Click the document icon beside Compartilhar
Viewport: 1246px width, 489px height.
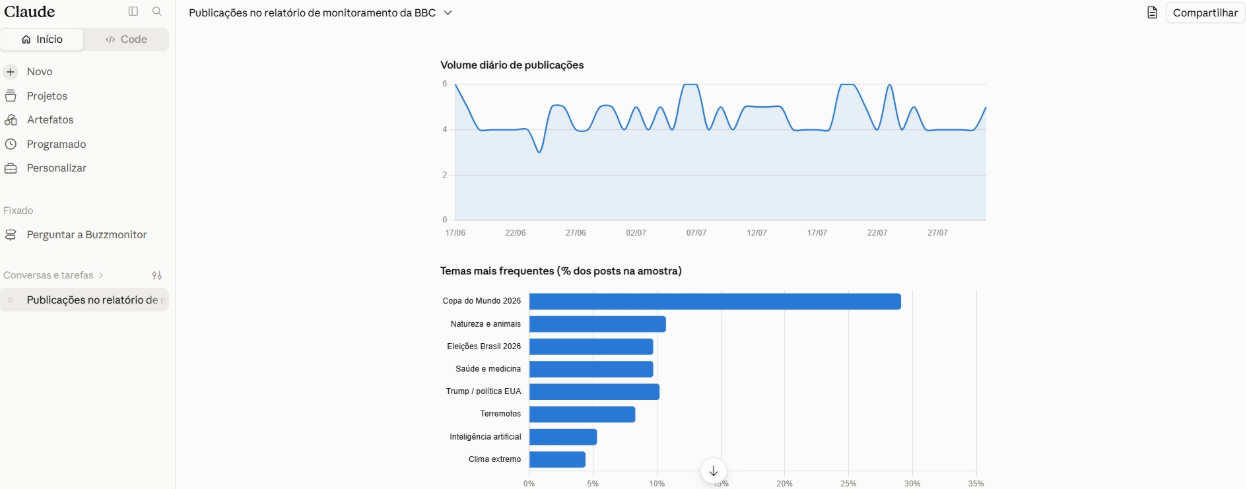coord(1152,12)
